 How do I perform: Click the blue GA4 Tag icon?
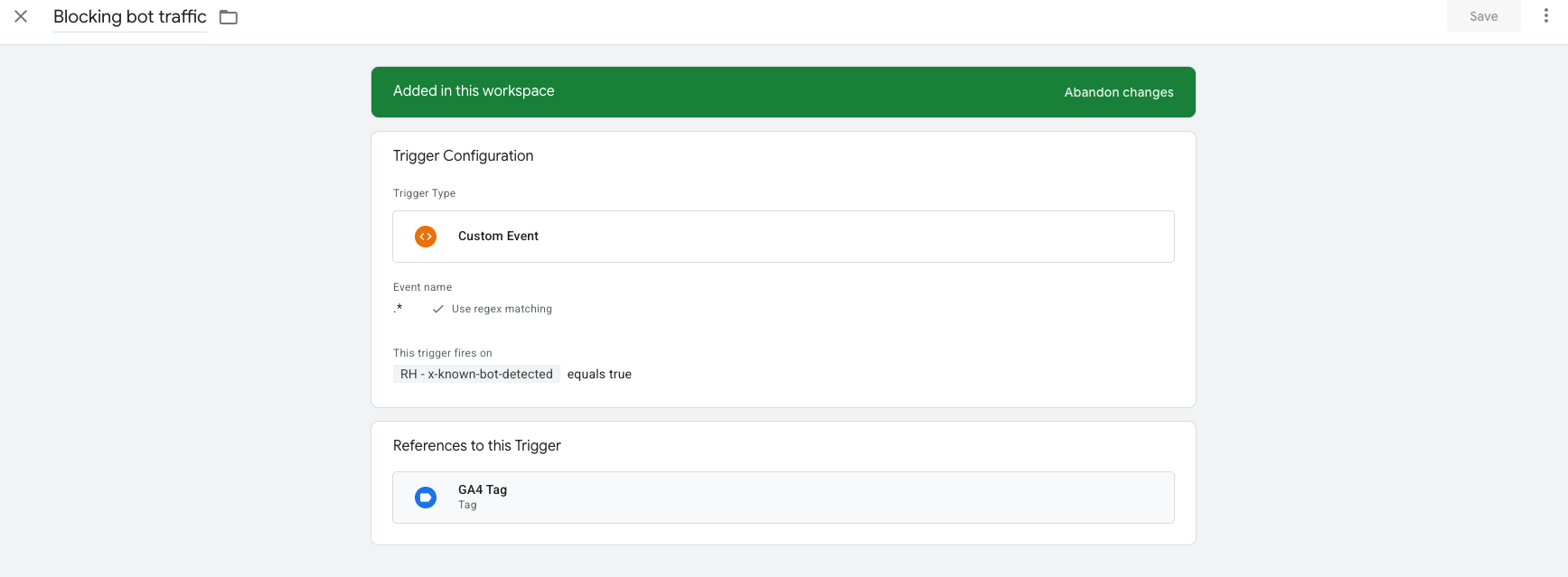pos(425,498)
